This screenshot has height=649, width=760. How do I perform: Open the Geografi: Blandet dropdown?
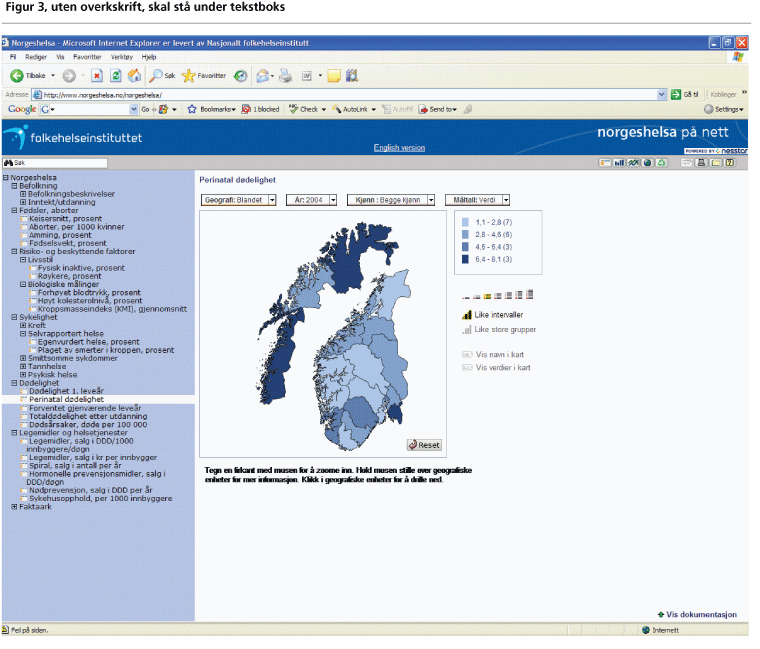[x=238, y=200]
